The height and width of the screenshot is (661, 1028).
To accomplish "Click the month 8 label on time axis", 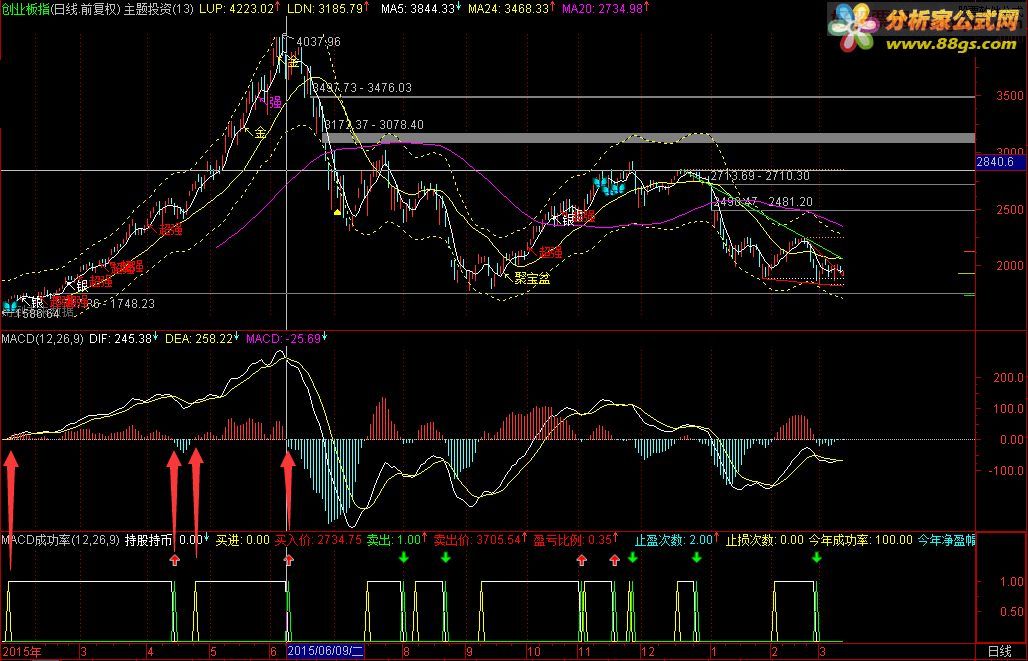I will [406, 652].
